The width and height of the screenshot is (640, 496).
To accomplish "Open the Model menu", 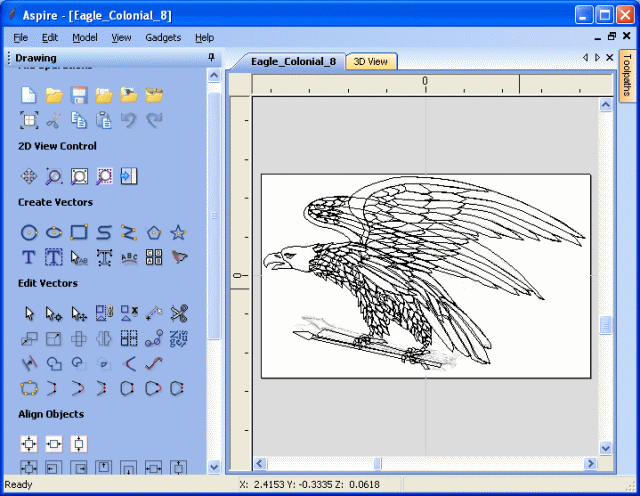I will (x=85, y=38).
